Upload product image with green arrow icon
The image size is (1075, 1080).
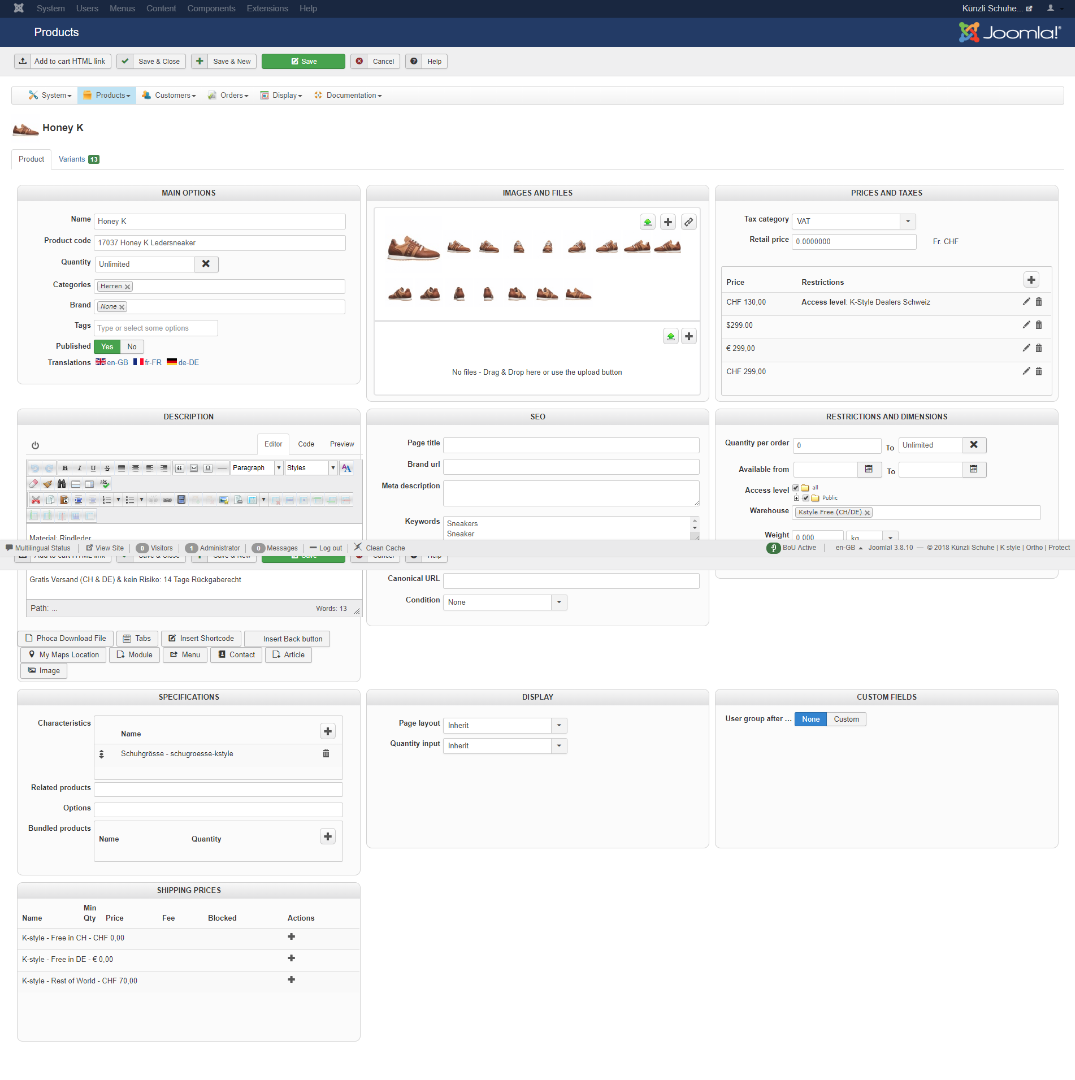pyautogui.click(x=647, y=222)
